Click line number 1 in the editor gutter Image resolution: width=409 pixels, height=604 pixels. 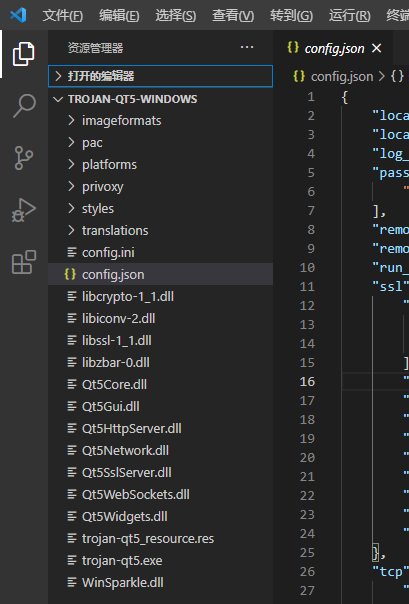(x=311, y=97)
